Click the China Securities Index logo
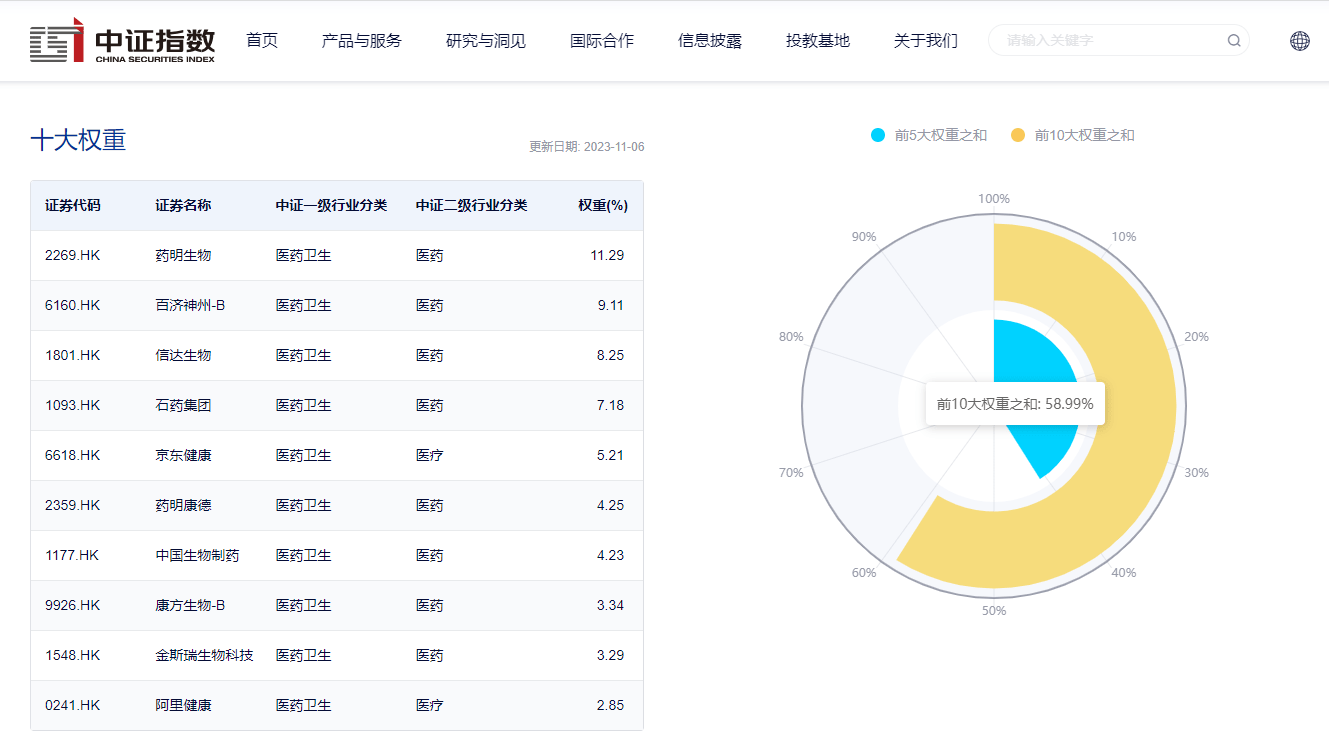The height and width of the screenshot is (754, 1329). coord(122,41)
